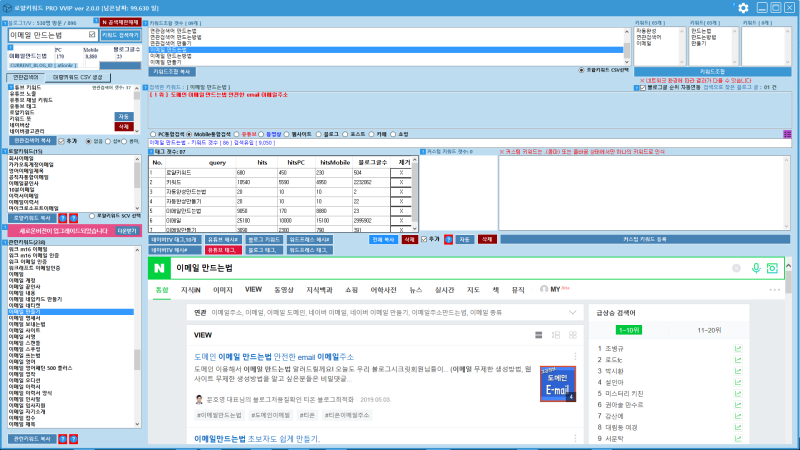800x450 pixels.
Task: Open Naver smart lens camera search
Action: pyautogui.click(x=772, y=268)
